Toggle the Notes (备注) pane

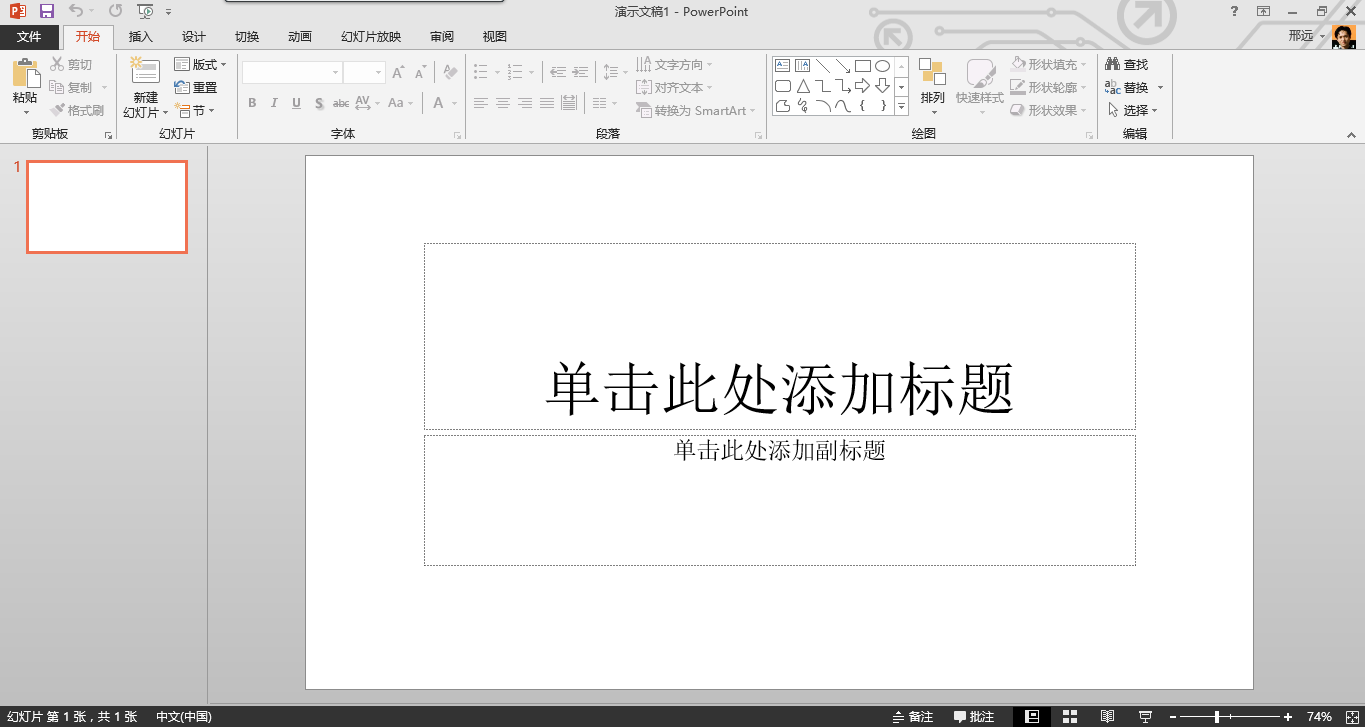click(x=912, y=716)
